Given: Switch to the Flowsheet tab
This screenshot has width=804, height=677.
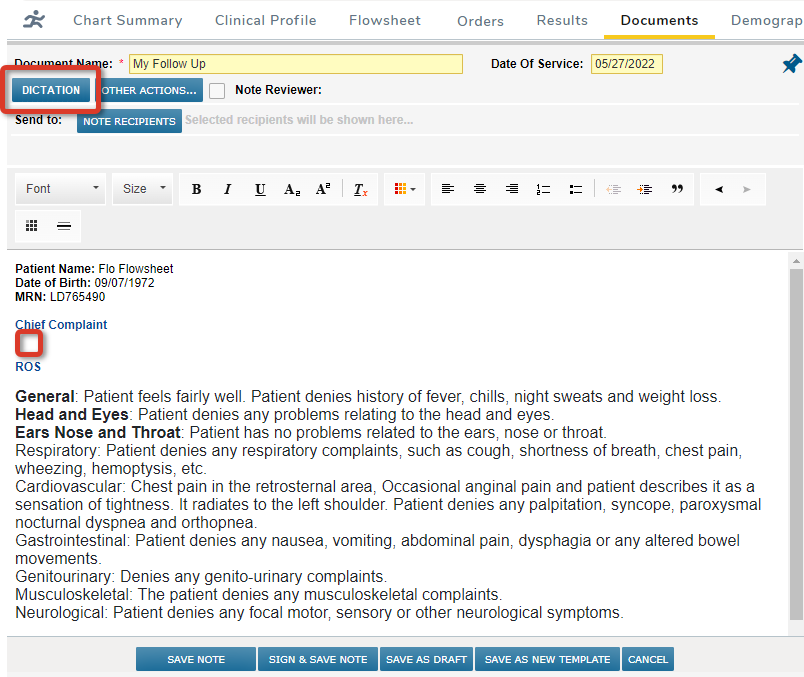Looking at the screenshot, I should pos(384,19).
